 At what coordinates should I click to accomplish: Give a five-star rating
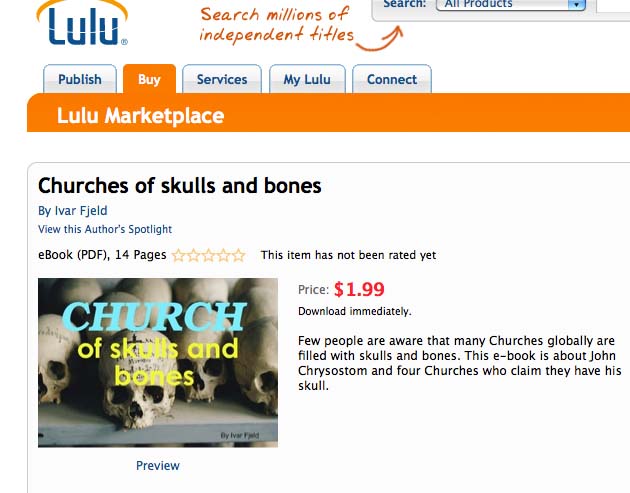(239, 255)
